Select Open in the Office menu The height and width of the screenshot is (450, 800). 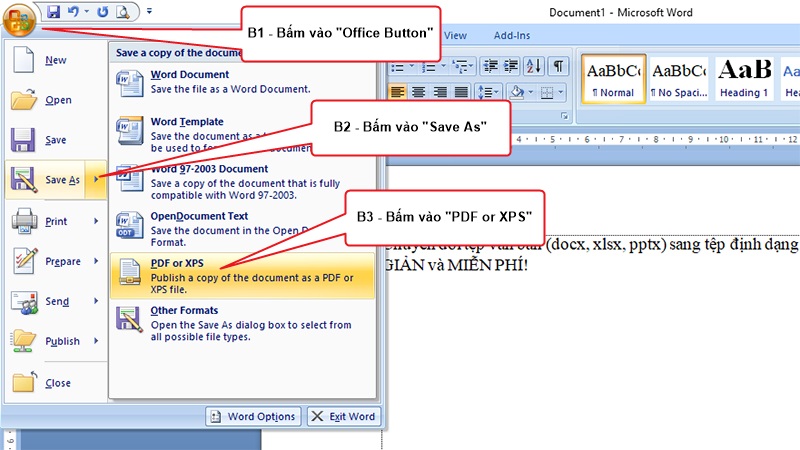(x=56, y=100)
